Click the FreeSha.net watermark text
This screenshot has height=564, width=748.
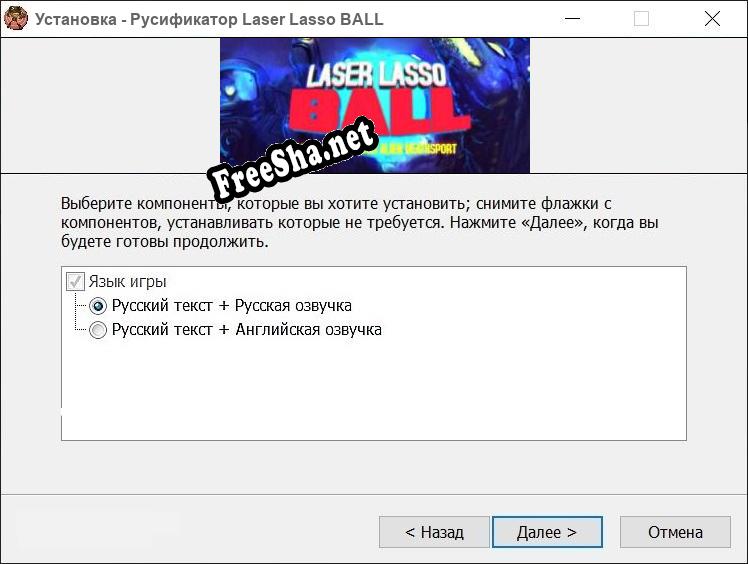292,159
